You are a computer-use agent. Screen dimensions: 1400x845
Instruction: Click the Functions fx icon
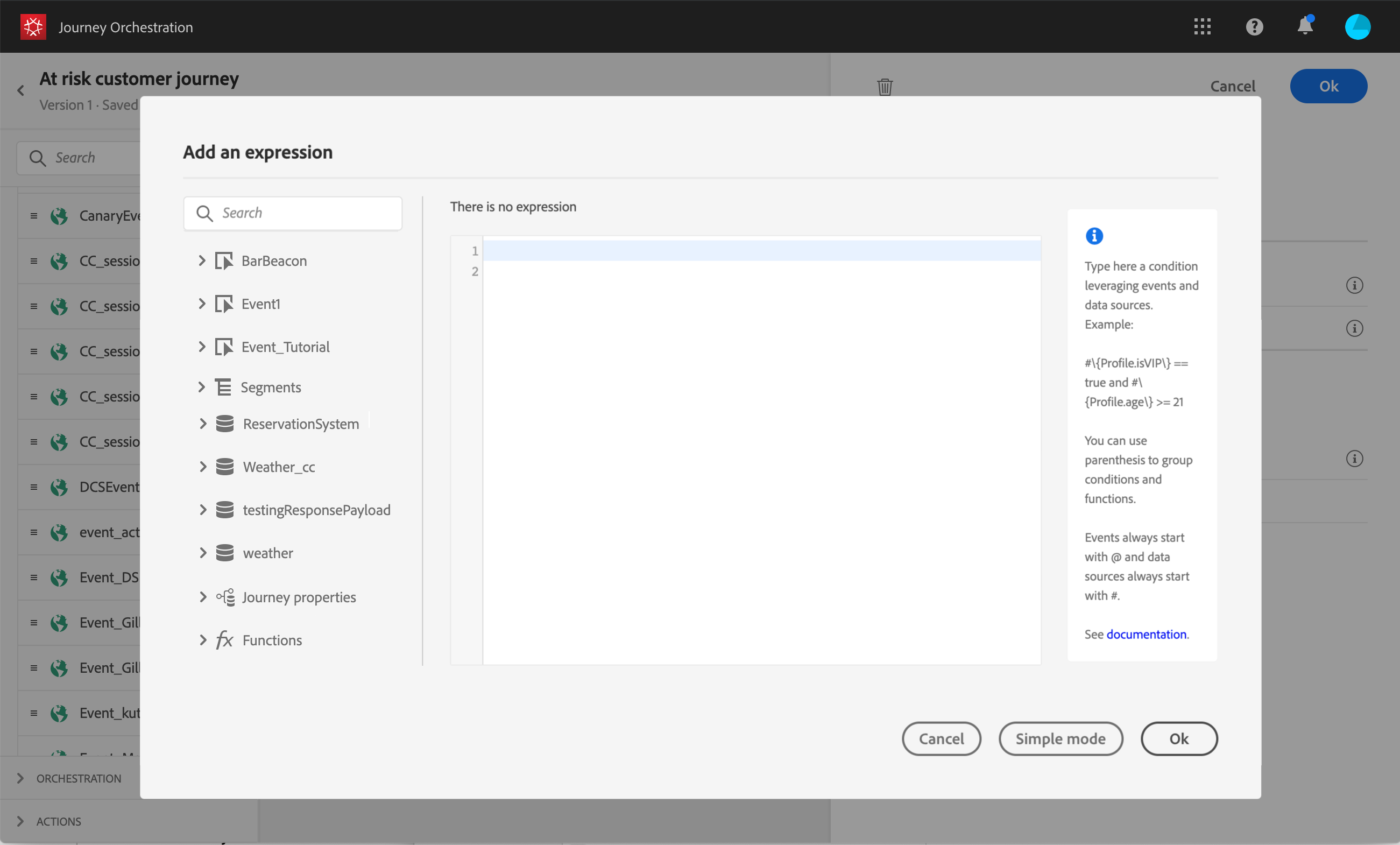point(224,640)
